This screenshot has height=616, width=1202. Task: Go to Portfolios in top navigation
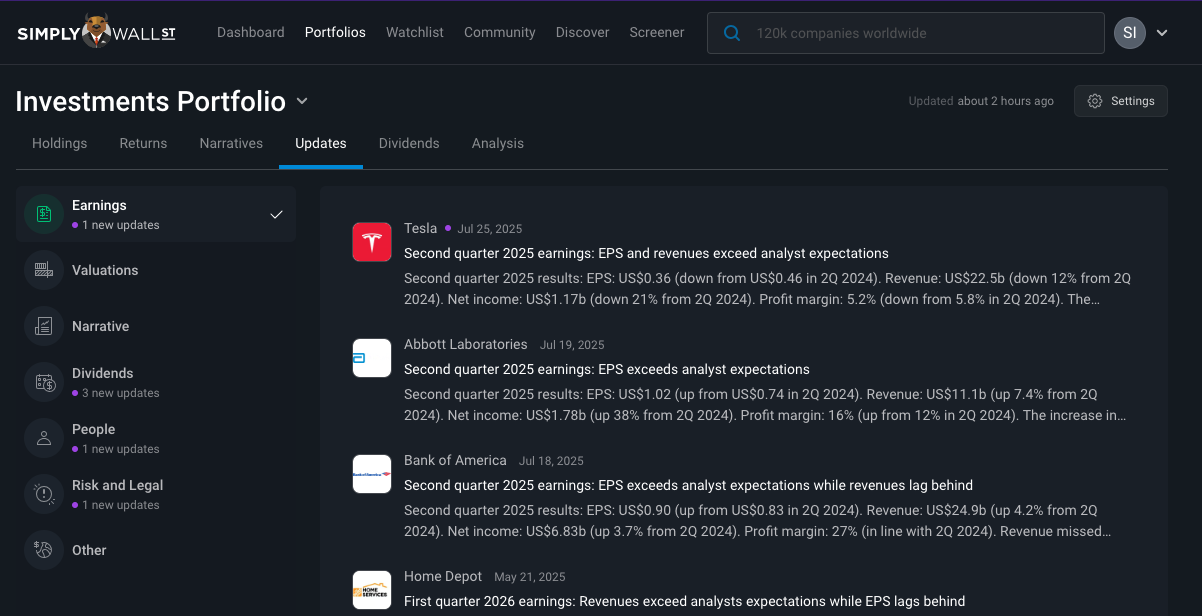335,32
